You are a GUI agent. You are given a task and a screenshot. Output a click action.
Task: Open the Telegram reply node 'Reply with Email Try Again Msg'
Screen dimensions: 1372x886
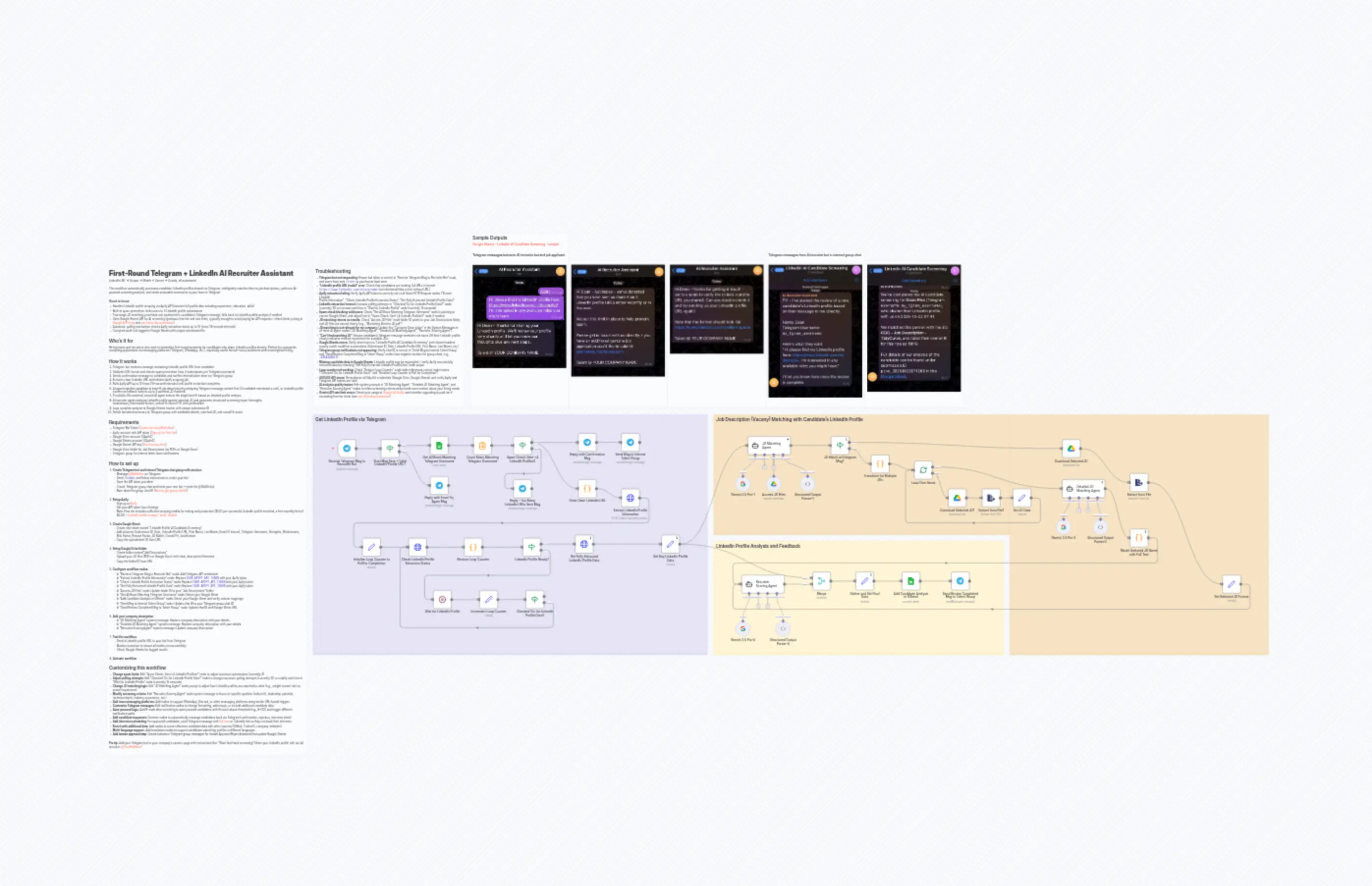pos(439,486)
